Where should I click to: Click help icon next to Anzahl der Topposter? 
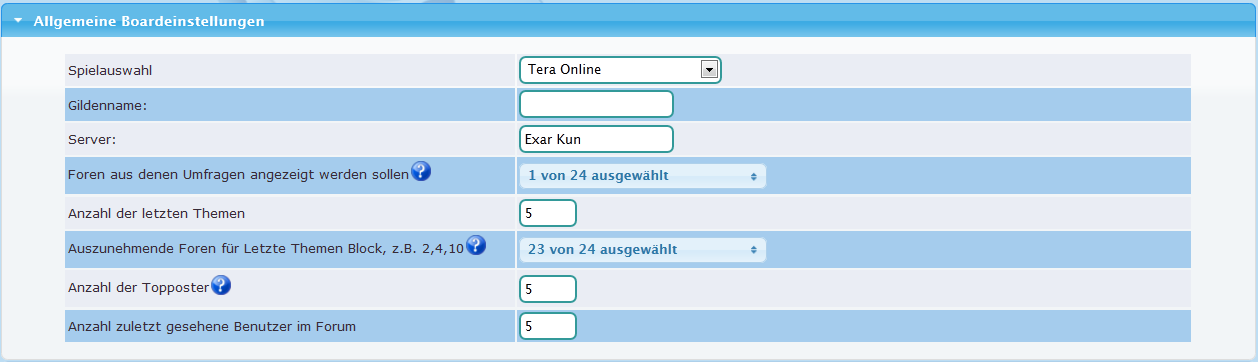pos(221,285)
